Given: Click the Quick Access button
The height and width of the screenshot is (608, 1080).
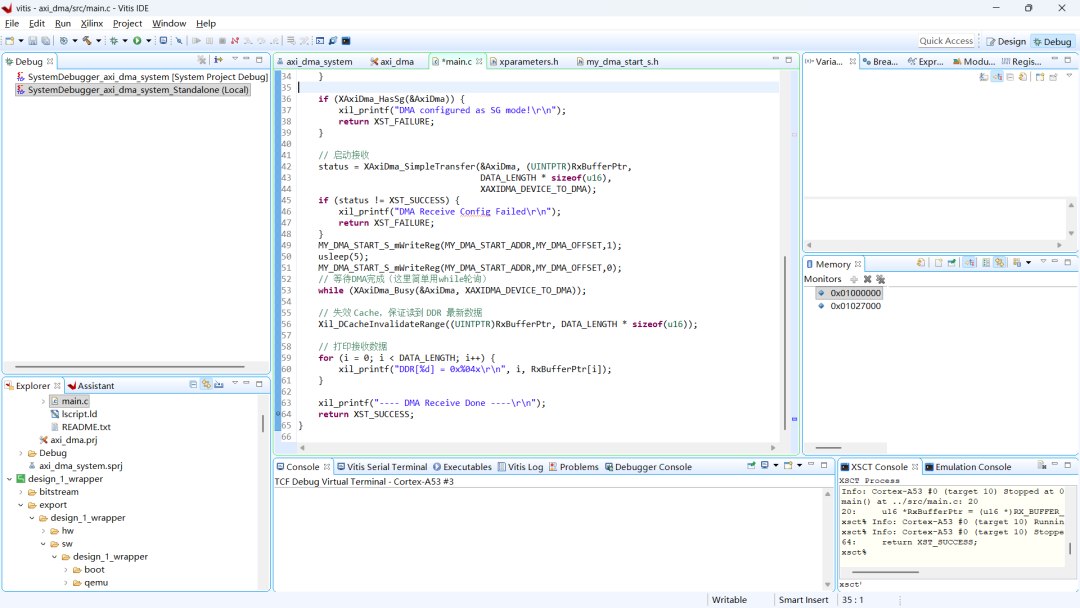Looking at the screenshot, I should [945, 41].
